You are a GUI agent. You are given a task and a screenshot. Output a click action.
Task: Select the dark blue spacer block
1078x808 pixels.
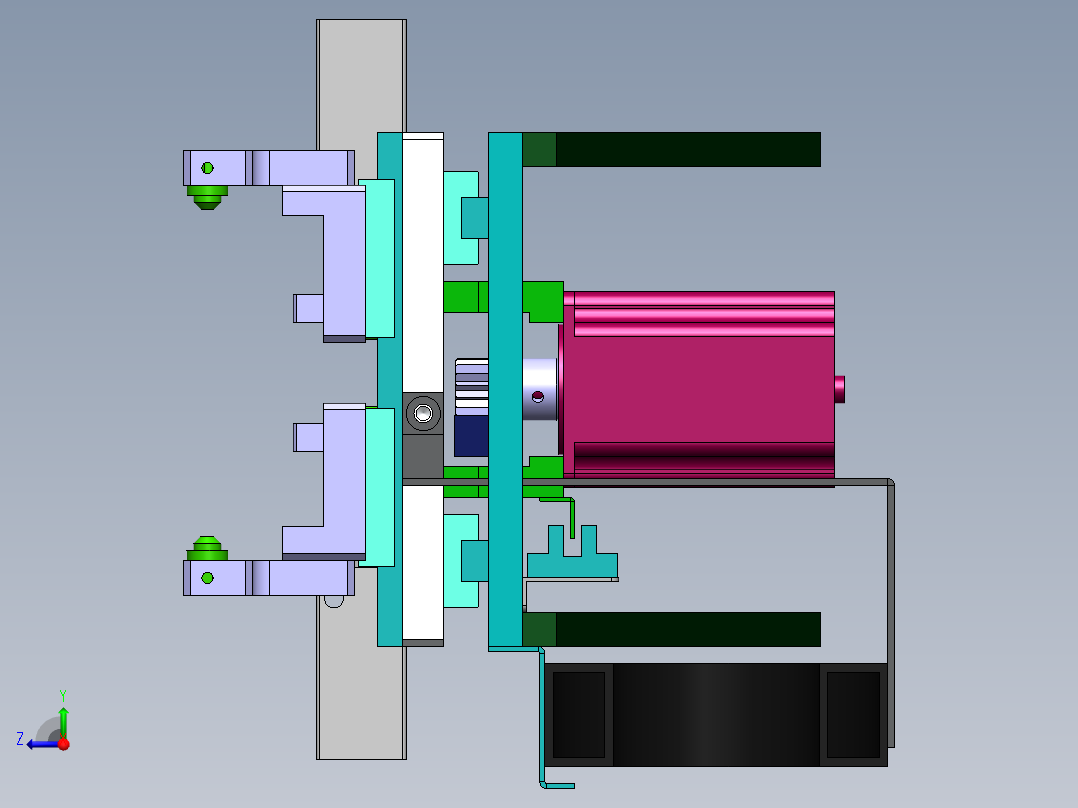click(470, 435)
